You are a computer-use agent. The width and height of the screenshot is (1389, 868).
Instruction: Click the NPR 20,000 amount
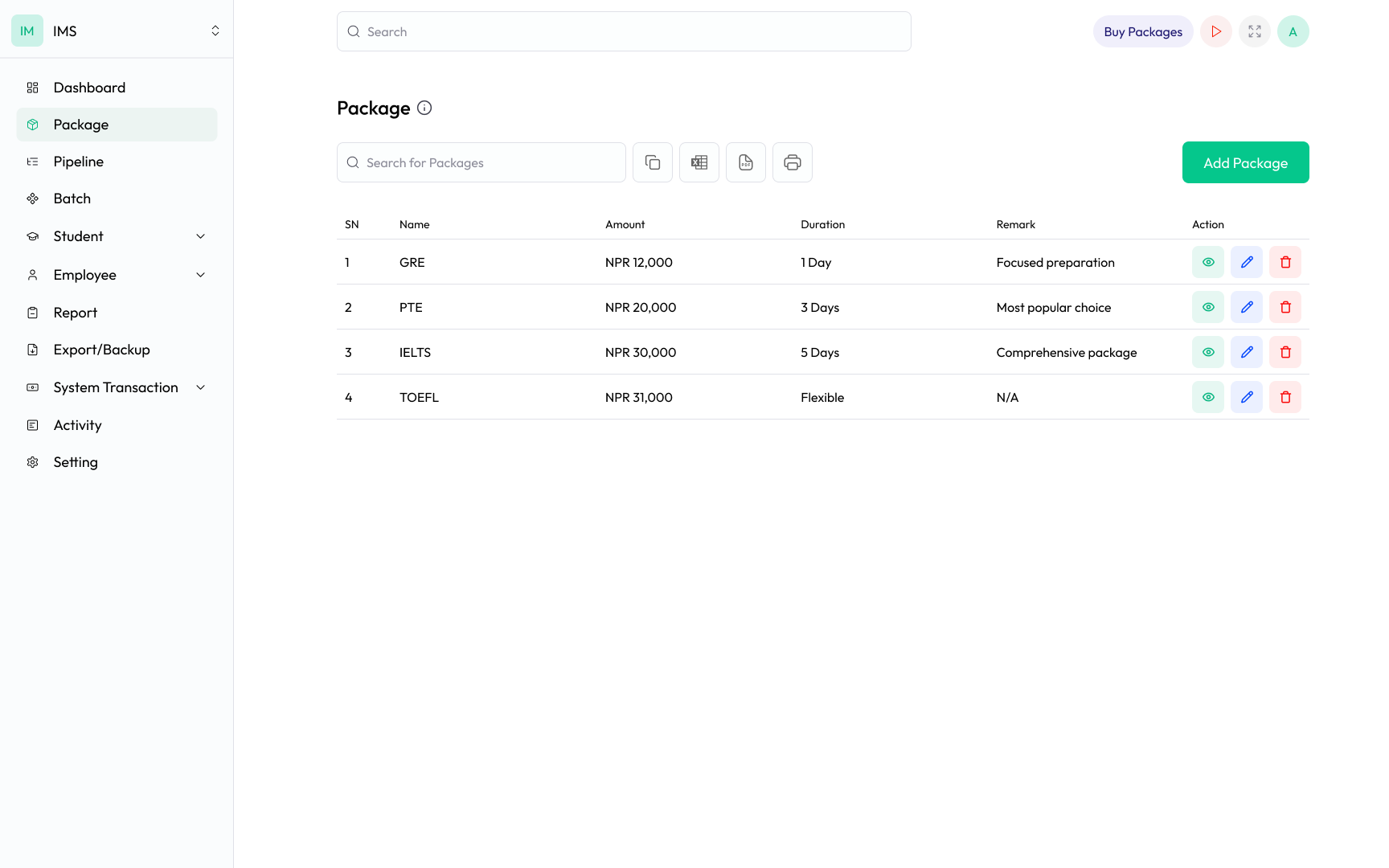click(641, 307)
